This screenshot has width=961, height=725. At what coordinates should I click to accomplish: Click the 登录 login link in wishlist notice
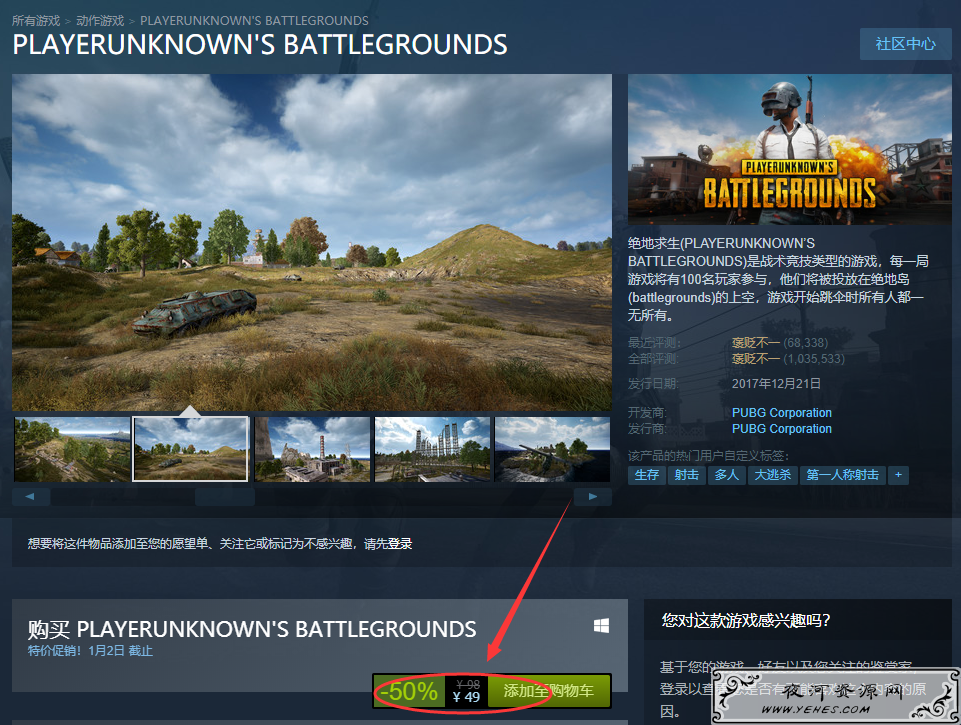point(400,544)
